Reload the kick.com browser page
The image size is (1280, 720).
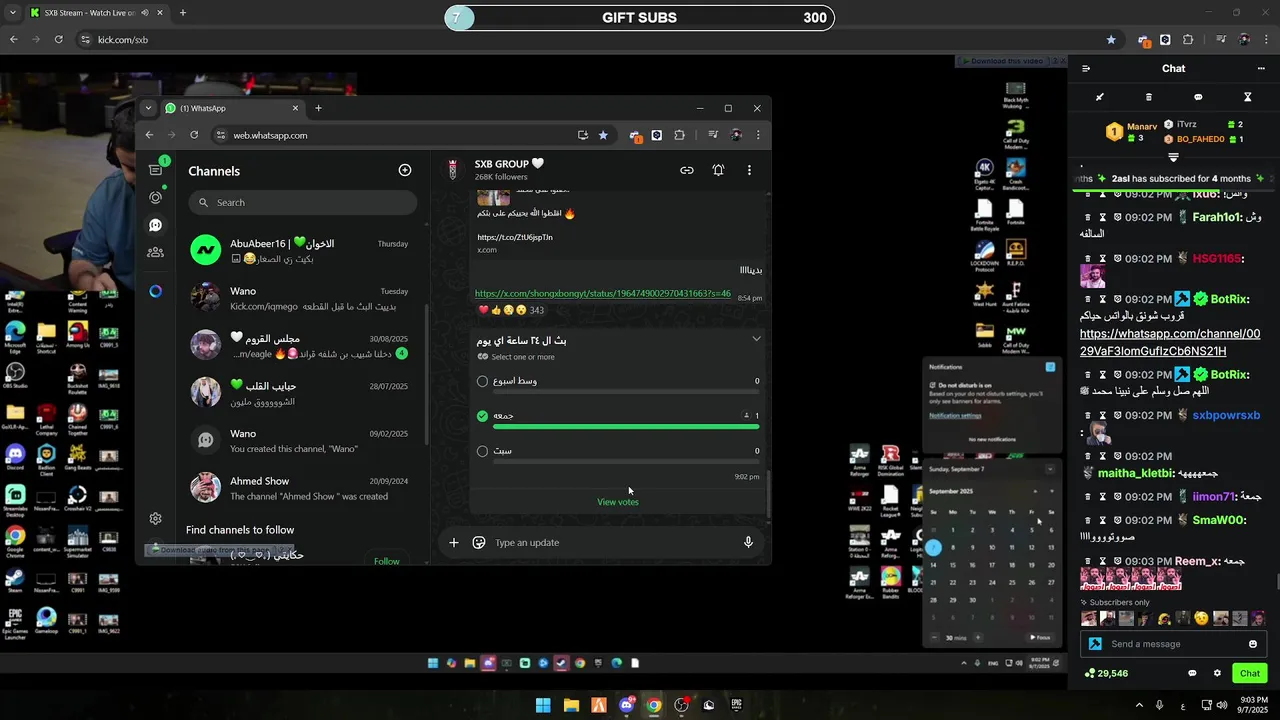[x=58, y=40]
